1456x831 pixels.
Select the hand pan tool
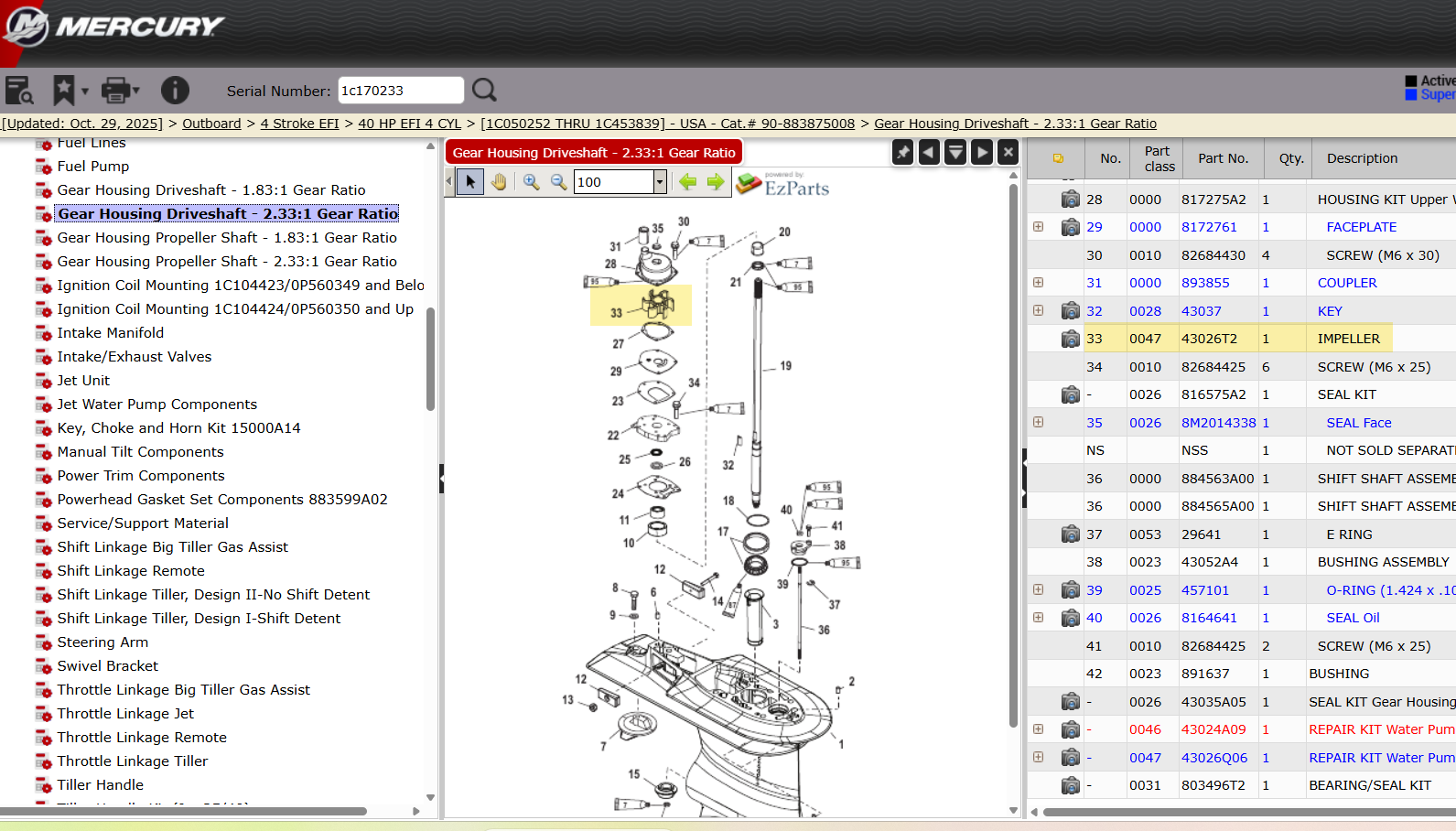[x=499, y=181]
